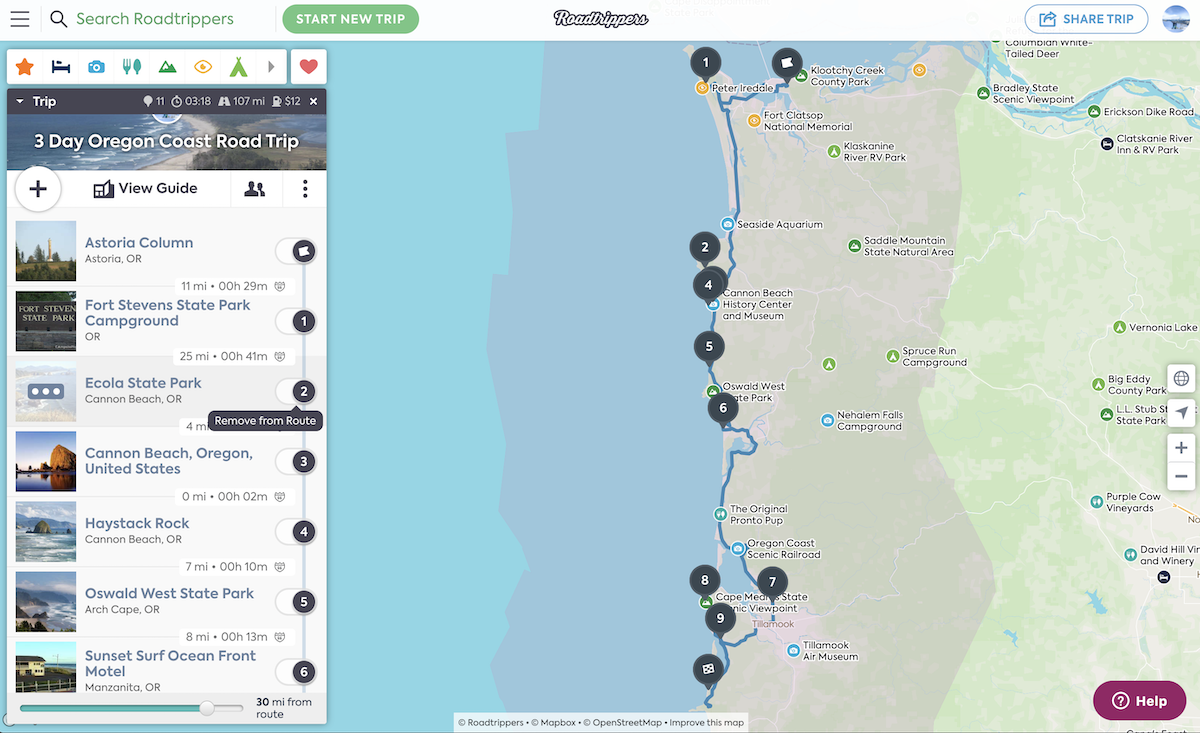The width and height of the screenshot is (1200, 733).
Task: Select the tent camping category filter
Action: click(238, 67)
